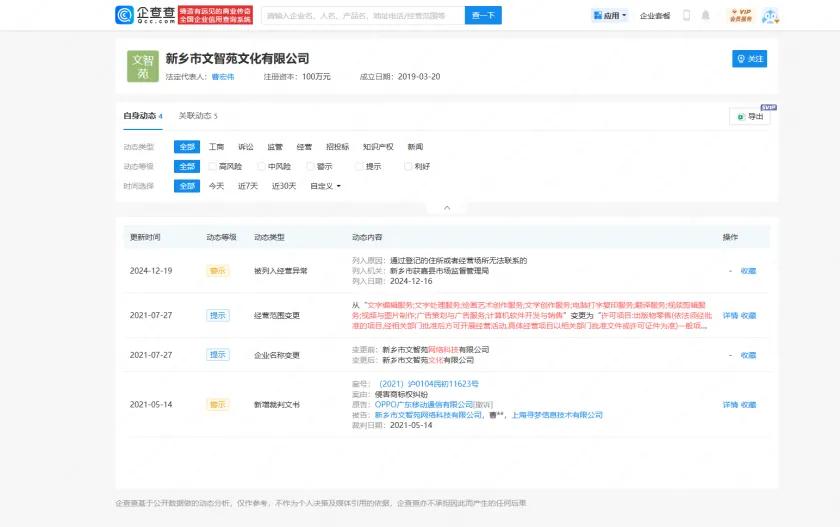
Task: Enable the 警示 level checkbox
Action: (309, 166)
